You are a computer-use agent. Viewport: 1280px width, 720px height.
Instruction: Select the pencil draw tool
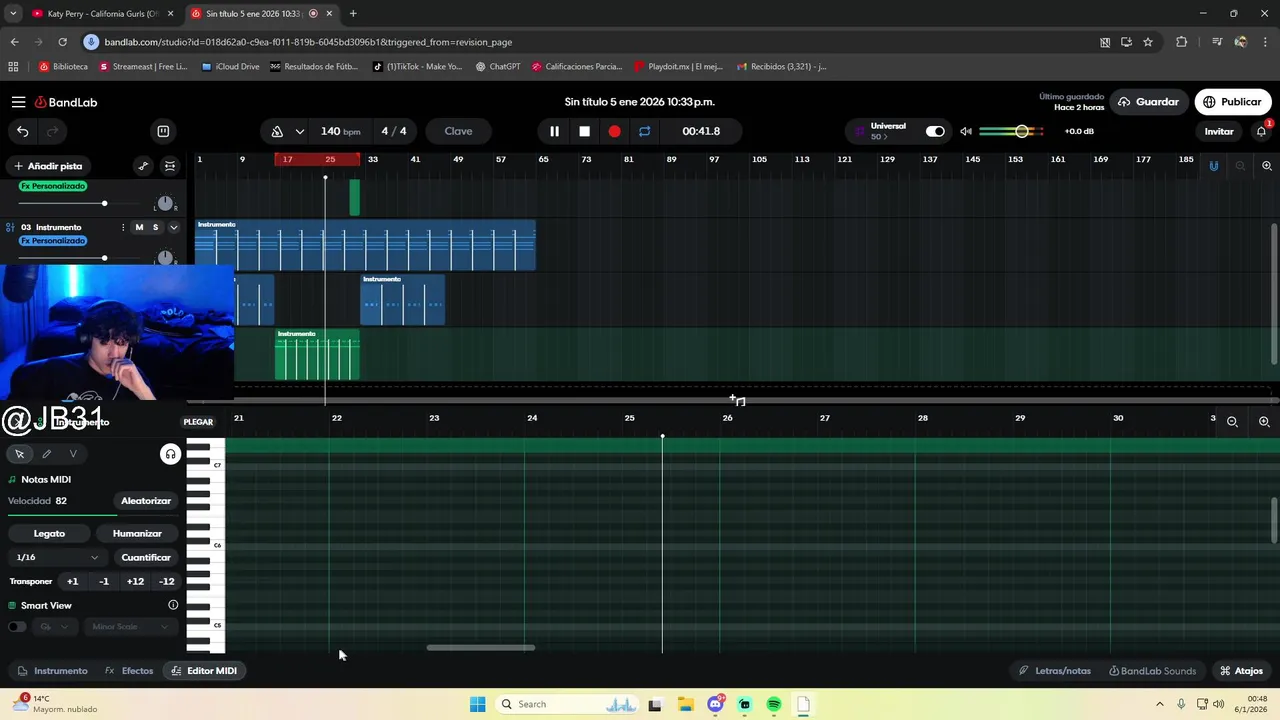point(46,454)
